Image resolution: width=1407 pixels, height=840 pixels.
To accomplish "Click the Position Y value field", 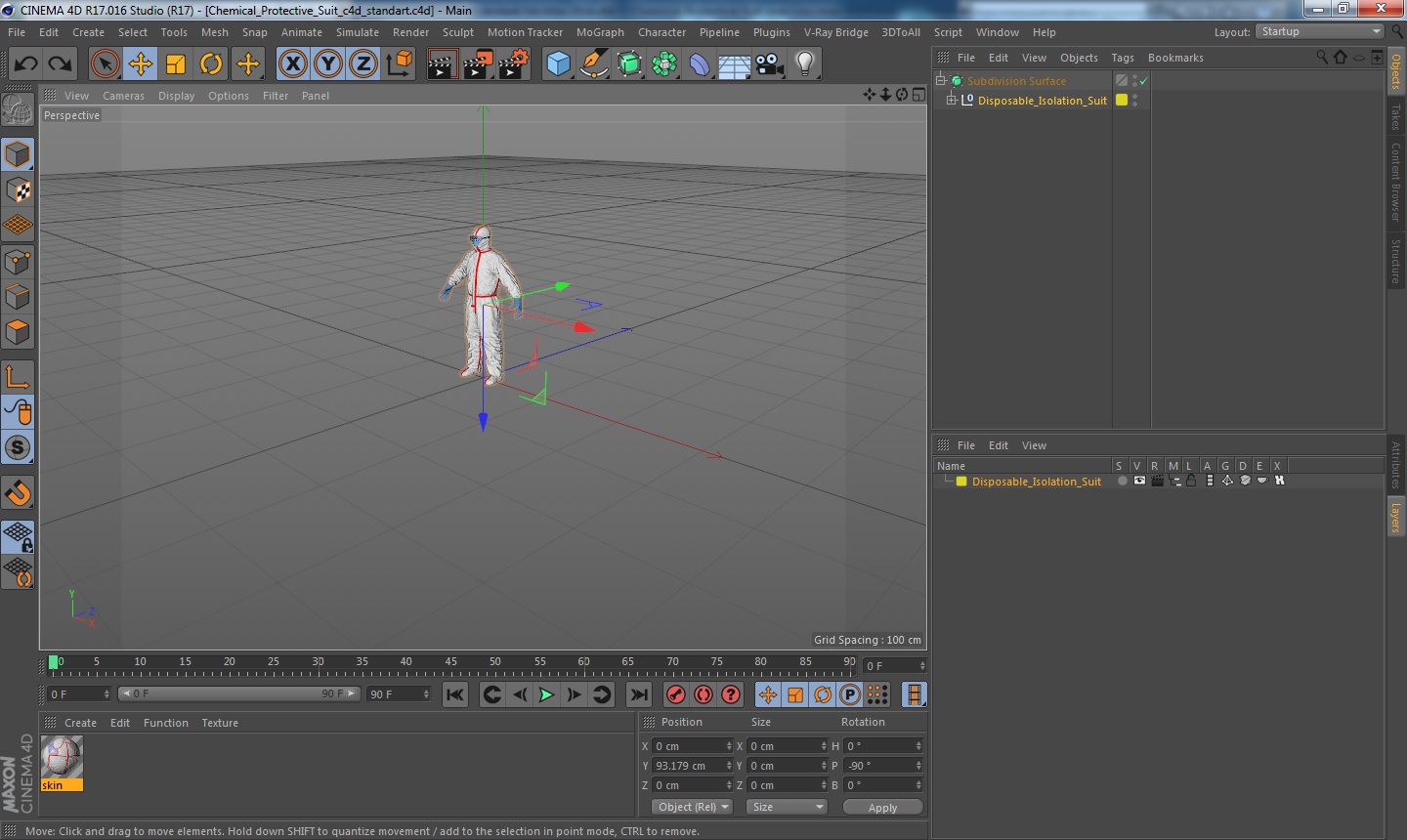I will [x=693, y=766].
